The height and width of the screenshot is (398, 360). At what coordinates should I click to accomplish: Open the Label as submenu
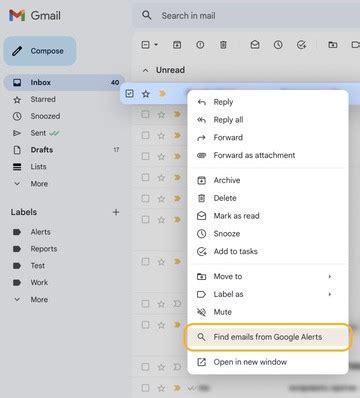pos(268,294)
